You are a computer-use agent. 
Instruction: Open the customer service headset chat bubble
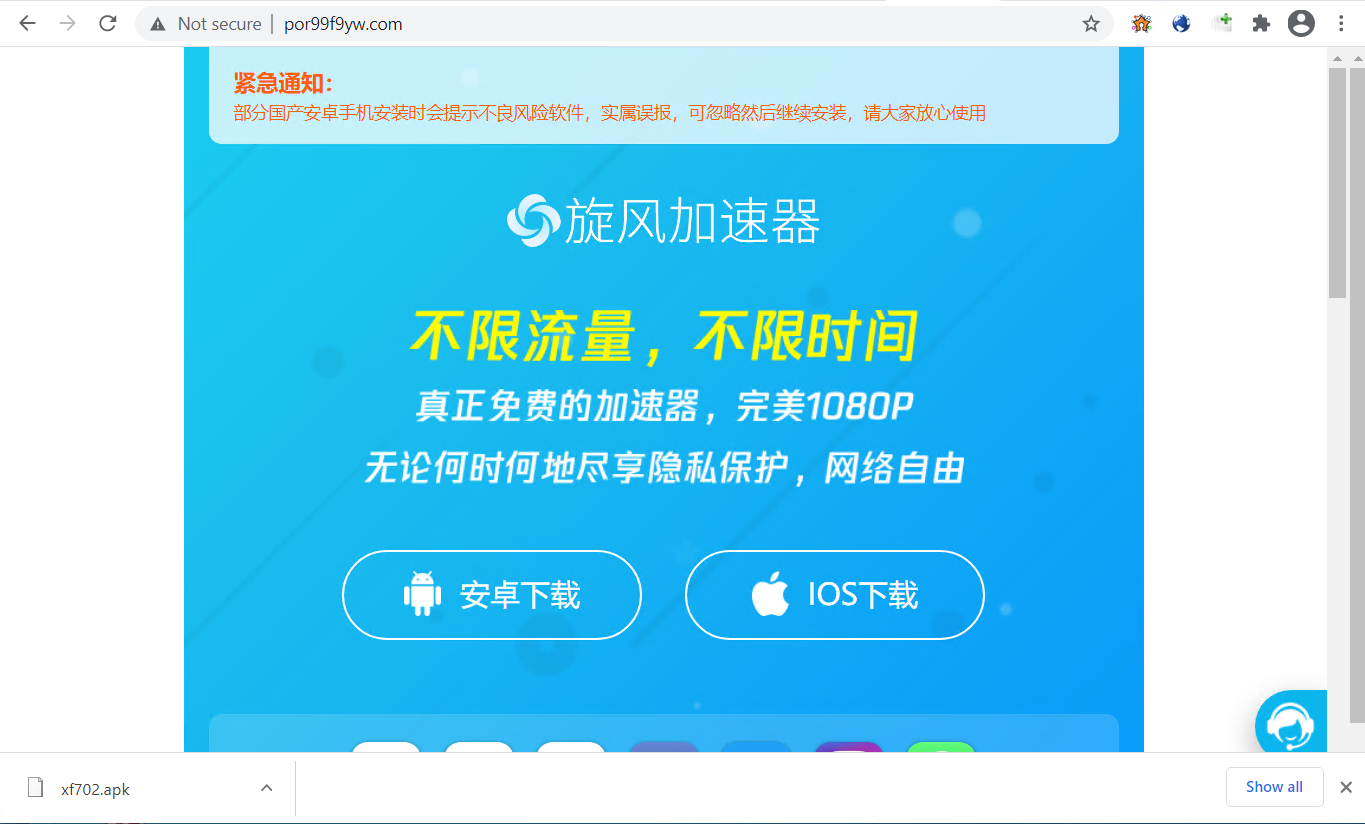(x=1290, y=723)
